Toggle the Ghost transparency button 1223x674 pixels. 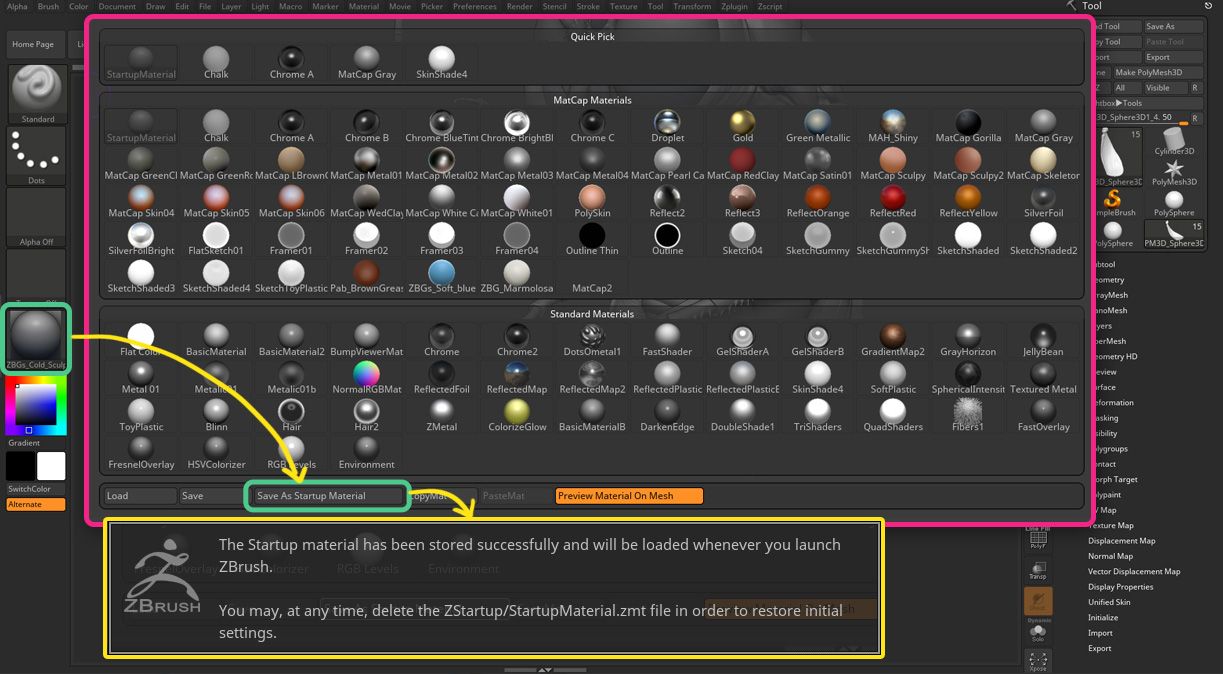1037,600
